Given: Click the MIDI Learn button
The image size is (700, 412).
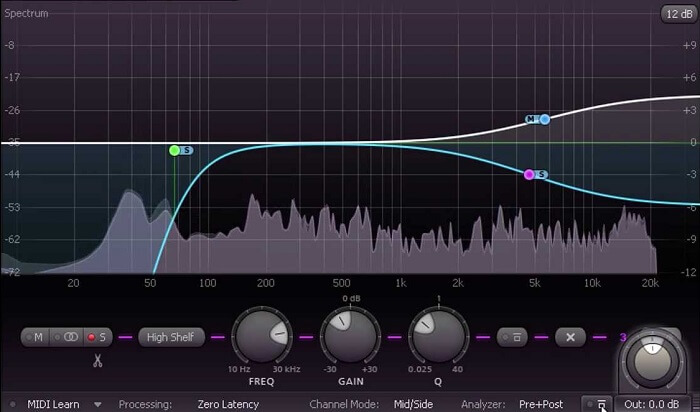Looking at the screenshot, I should [53, 405].
